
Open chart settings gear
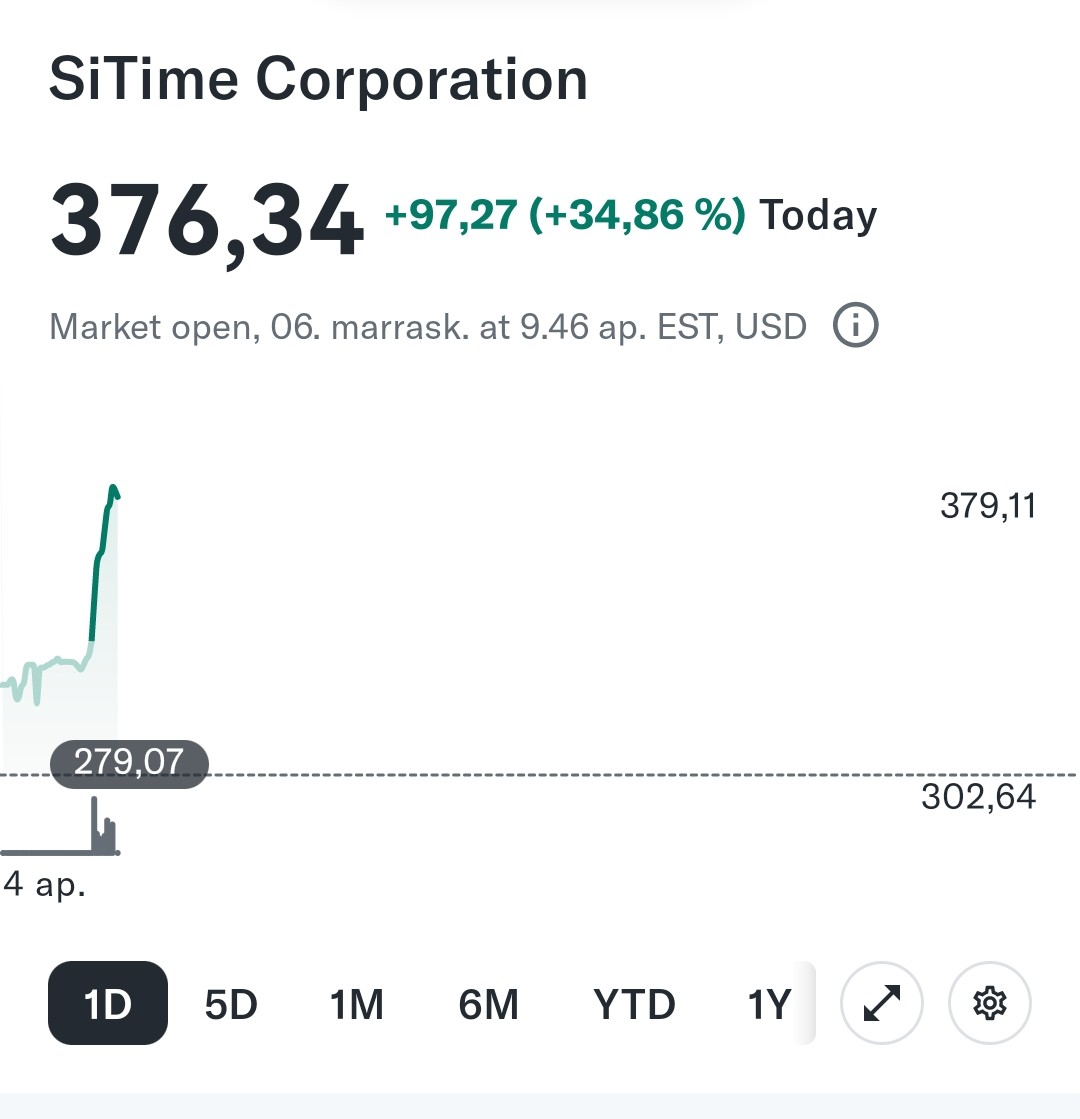(989, 1003)
